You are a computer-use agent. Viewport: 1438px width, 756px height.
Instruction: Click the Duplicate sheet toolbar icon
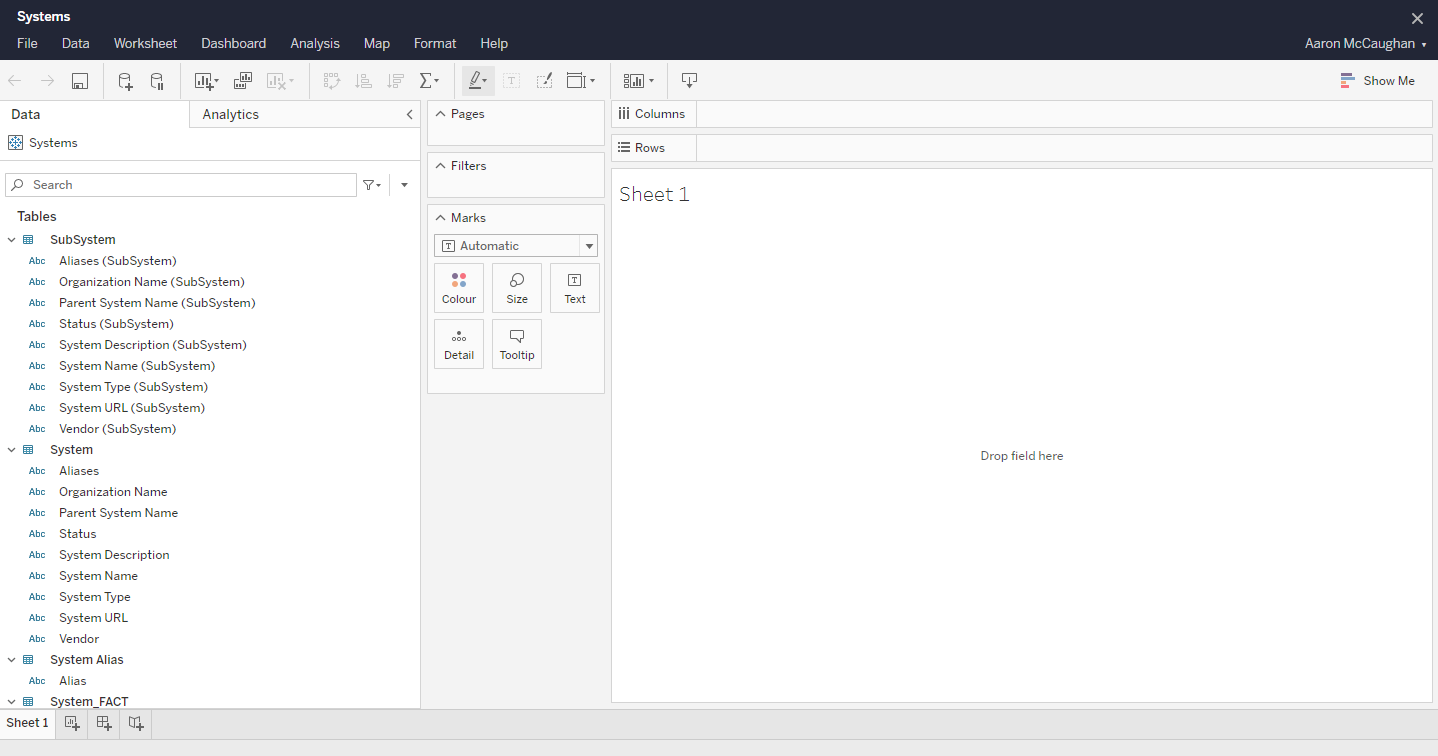pos(243,81)
